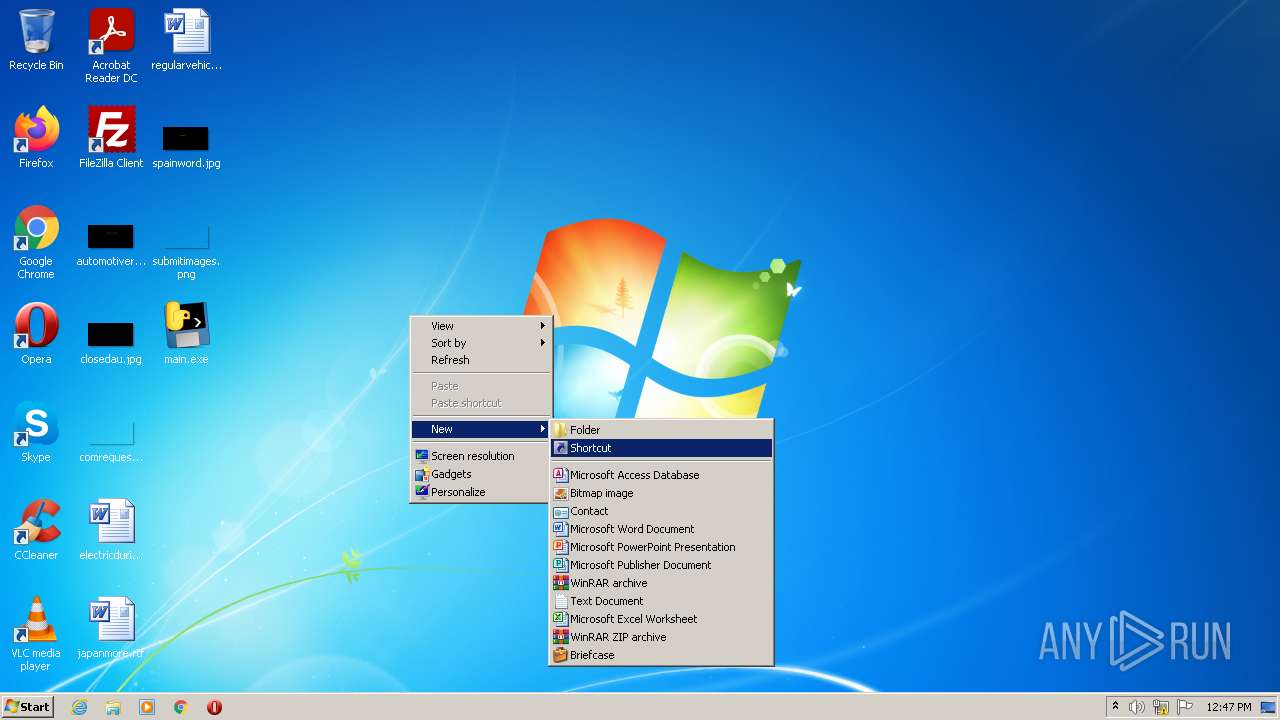
Task: Select the submitimages.png file icon
Action: [186, 252]
